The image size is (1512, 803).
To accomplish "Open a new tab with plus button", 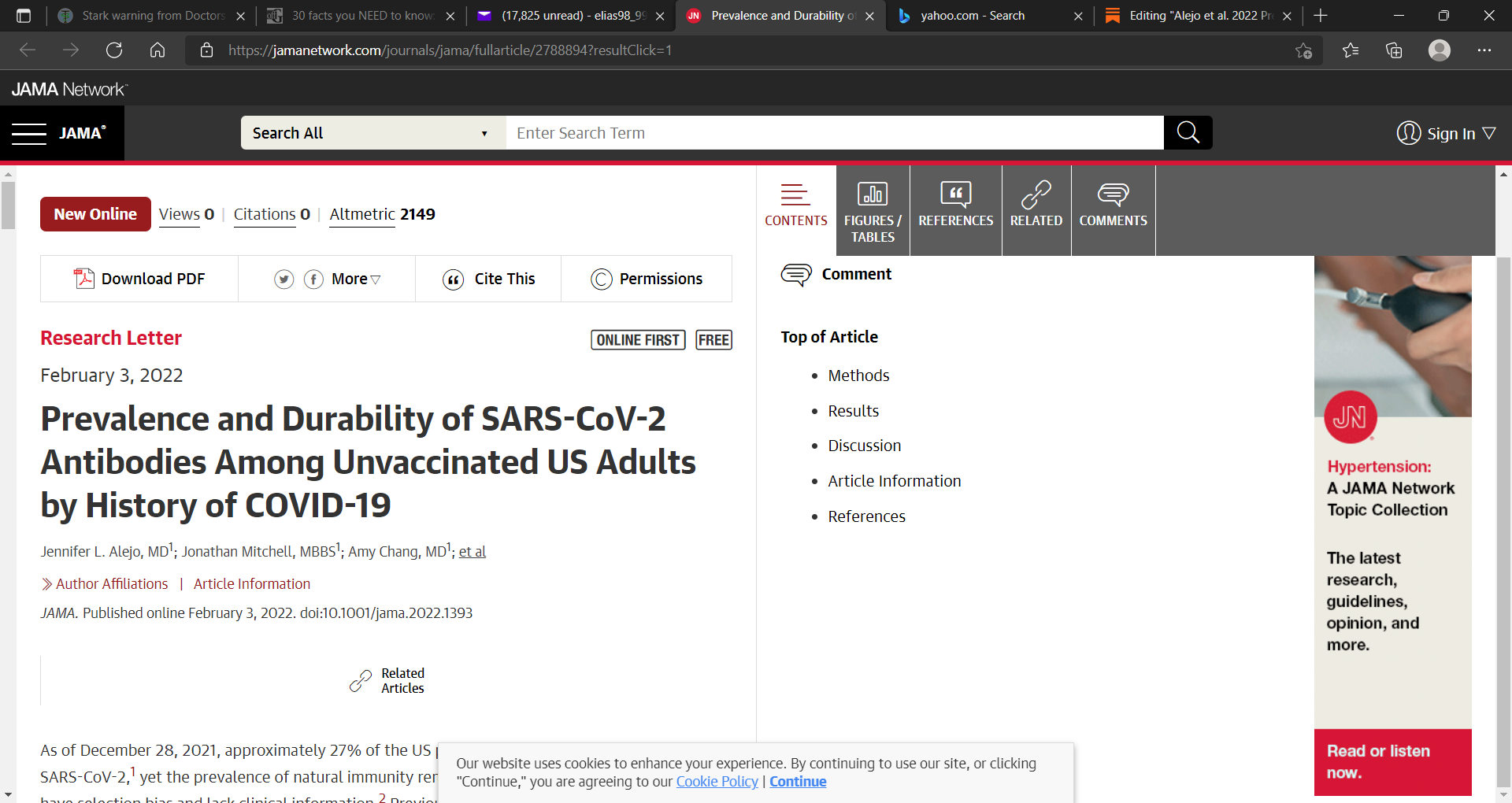I will click(x=1321, y=16).
